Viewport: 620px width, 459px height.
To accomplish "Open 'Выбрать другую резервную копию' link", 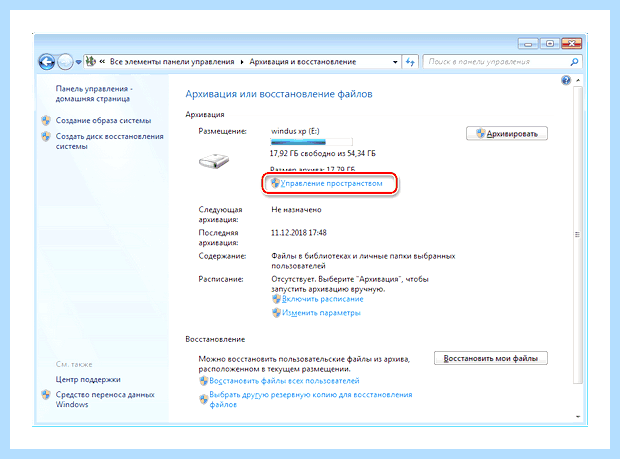I will click(x=311, y=399).
